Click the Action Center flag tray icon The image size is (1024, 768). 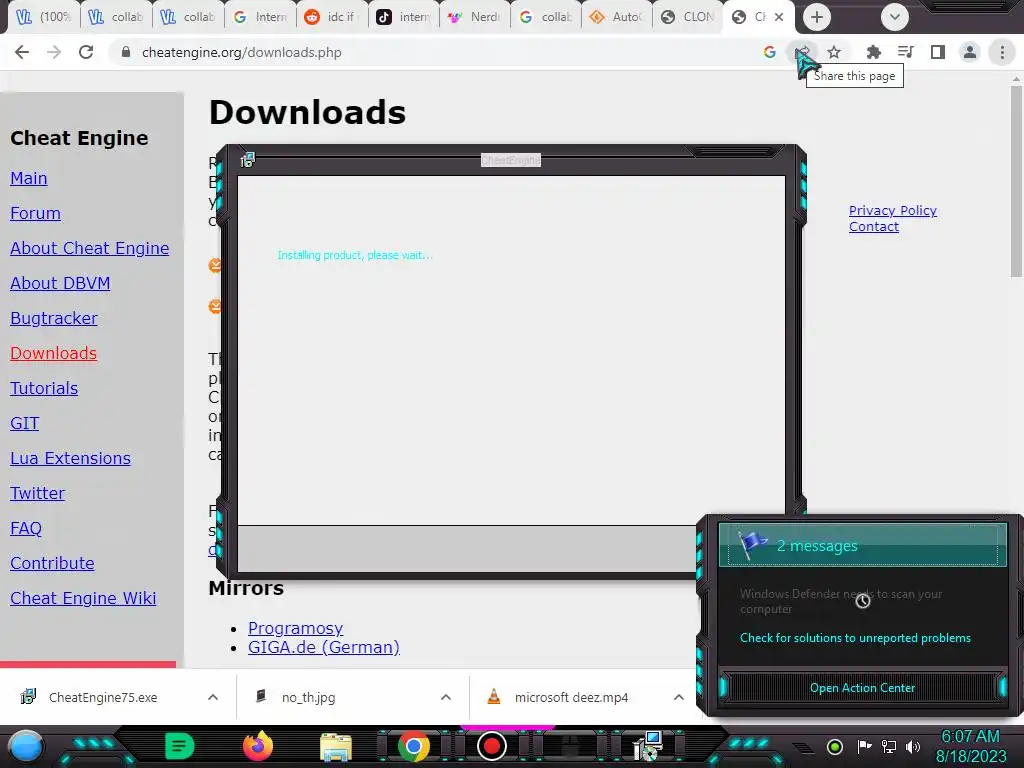pyautogui.click(x=864, y=746)
